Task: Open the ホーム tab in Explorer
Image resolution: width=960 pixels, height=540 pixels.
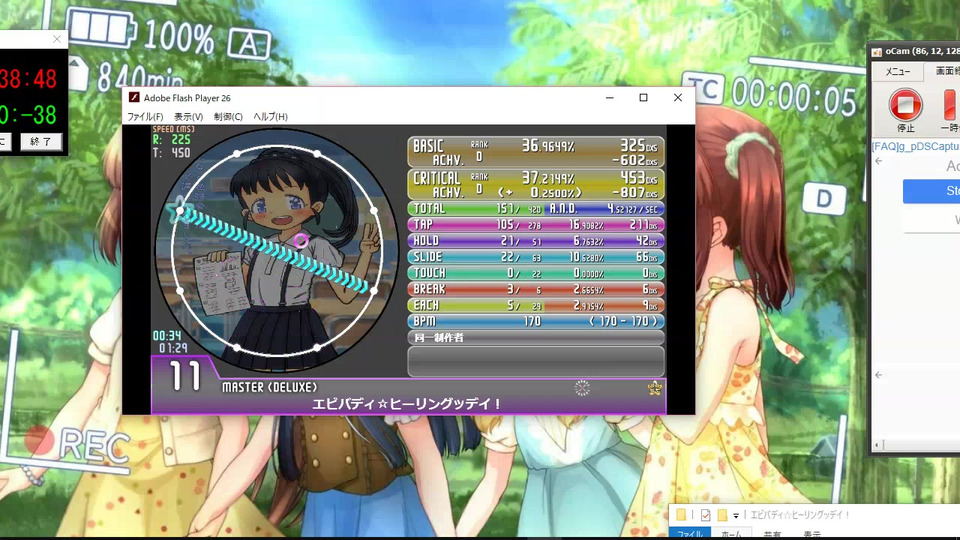Action: 730,534
